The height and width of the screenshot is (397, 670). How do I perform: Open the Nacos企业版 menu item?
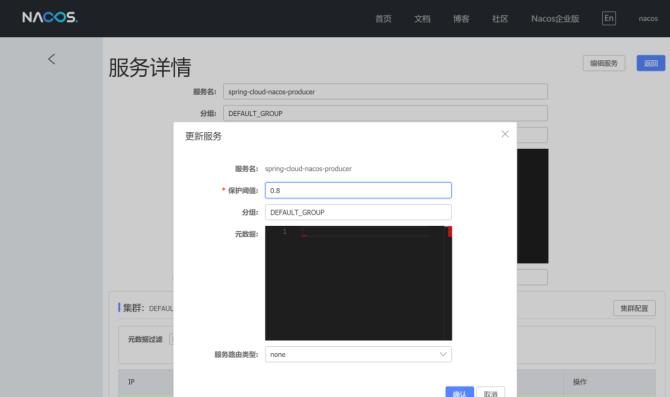pyautogui.click(x=555, y=19)
